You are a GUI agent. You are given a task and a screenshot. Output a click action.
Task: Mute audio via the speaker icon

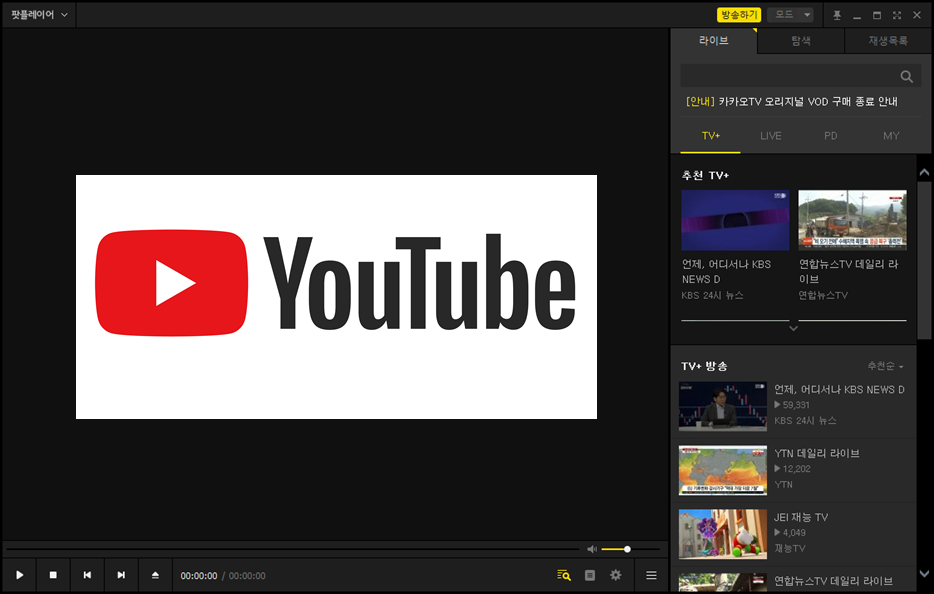tap(591, 549)
